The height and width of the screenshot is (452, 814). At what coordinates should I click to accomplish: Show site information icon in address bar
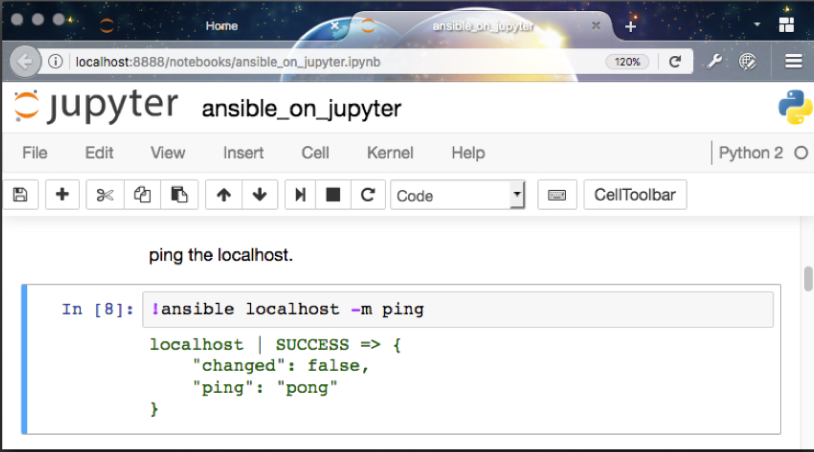(x=56, y=62)
